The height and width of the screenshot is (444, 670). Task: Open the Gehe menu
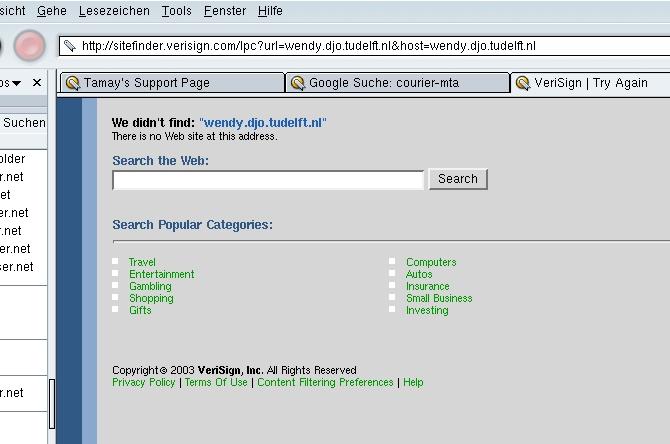[x=52, y=11]
